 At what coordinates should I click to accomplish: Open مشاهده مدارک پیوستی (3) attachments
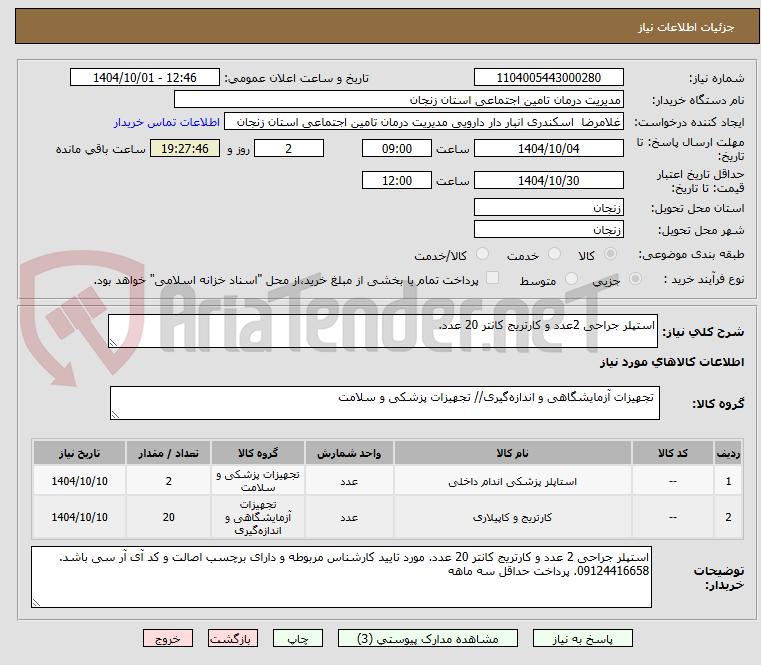pyautogui.click(x=428, y=638)
